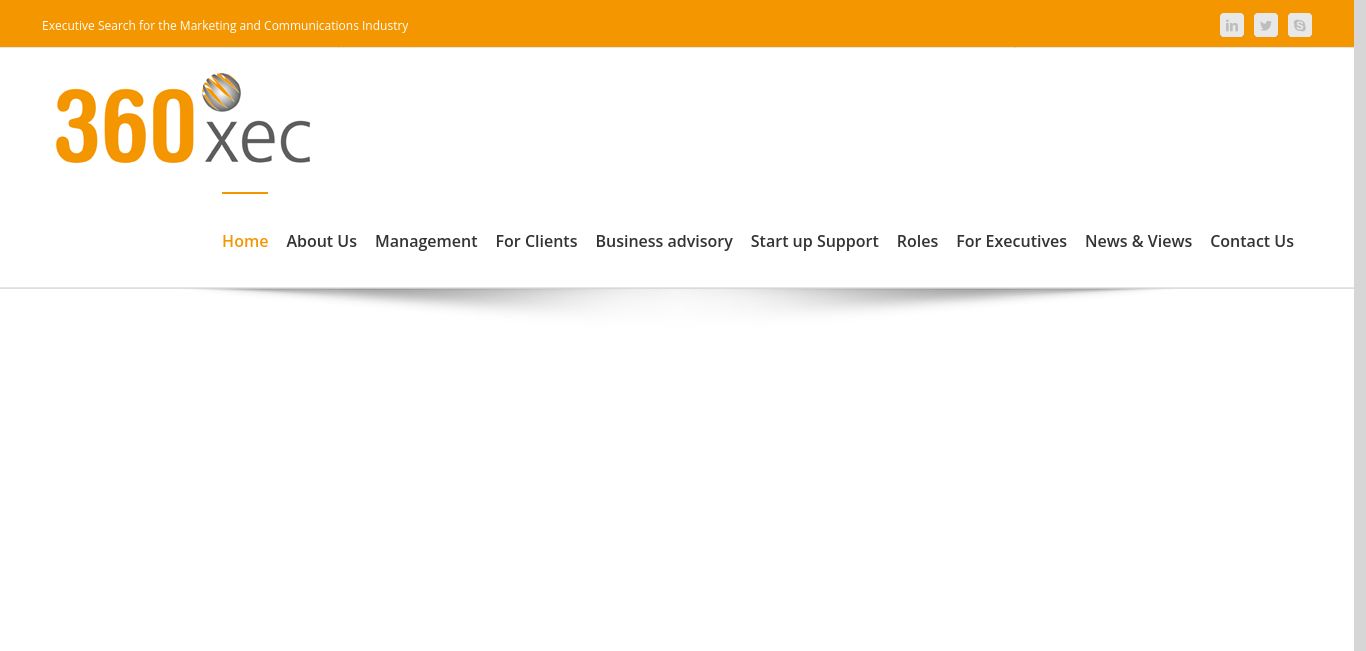Visit the News & Views page
This screenshot has width=1366, height=651.
coord(1138,241)
